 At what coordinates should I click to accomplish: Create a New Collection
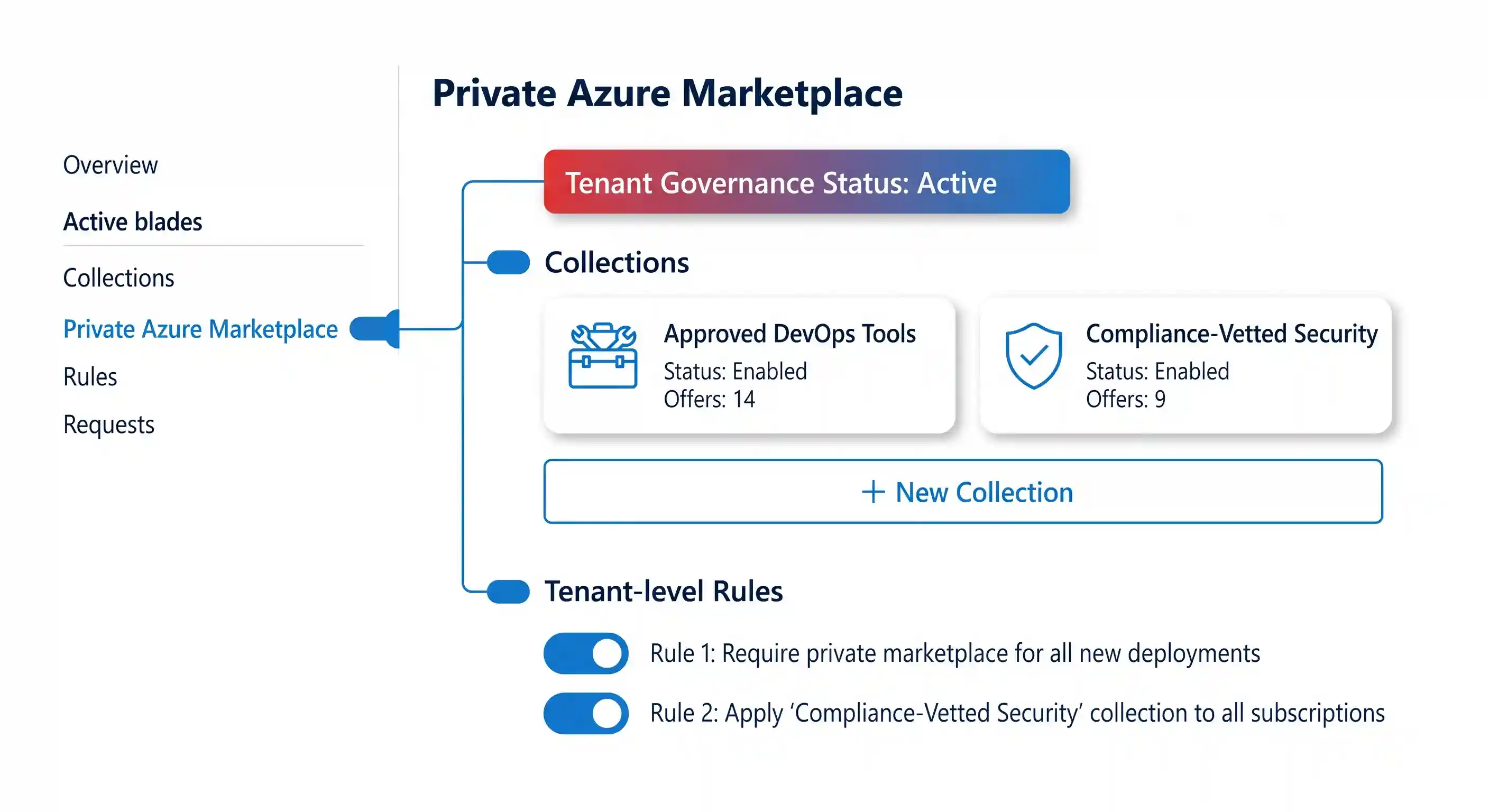963,492
